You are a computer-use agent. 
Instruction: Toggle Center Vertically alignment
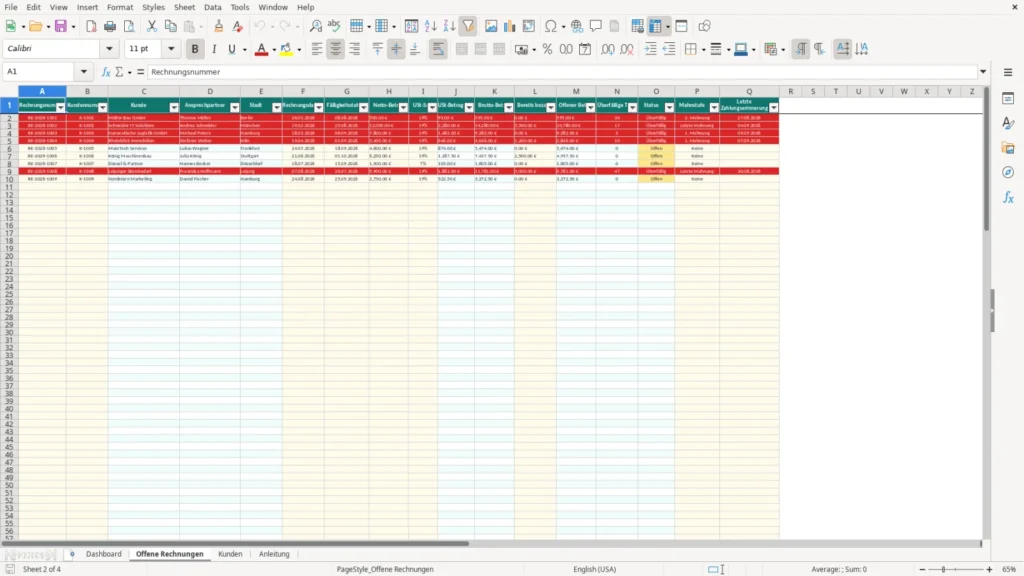click(x=396, y=49)
